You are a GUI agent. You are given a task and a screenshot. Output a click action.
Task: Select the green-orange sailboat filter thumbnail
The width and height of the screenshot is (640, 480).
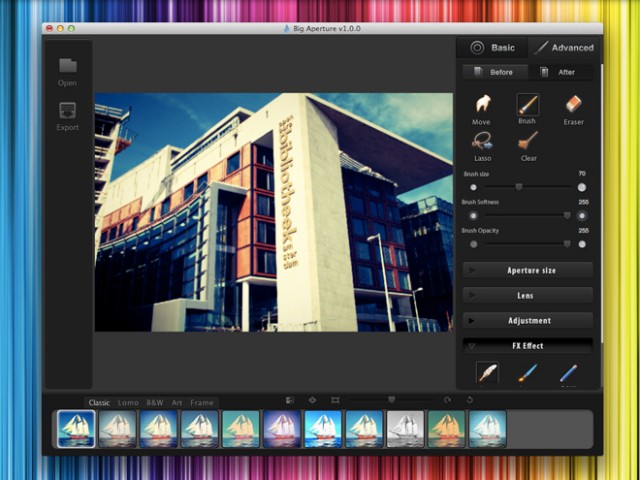tap(447, 429)
